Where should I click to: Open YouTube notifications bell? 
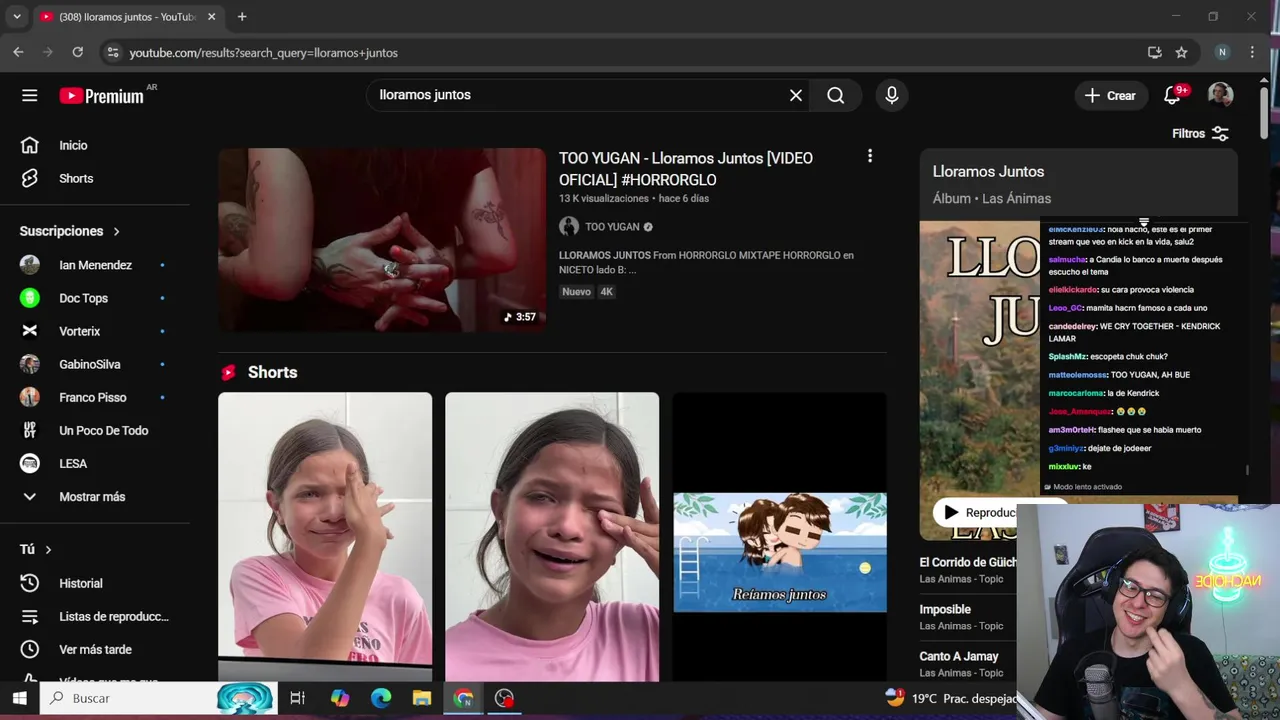coord(1173,95)
